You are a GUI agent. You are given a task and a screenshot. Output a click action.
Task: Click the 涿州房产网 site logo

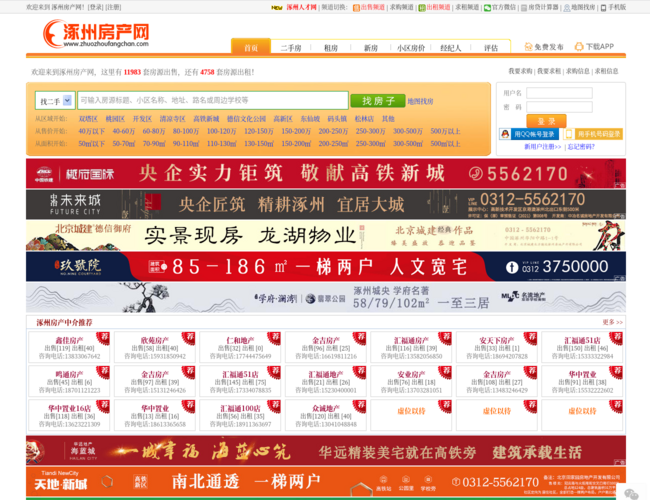[x=96, y=34]
